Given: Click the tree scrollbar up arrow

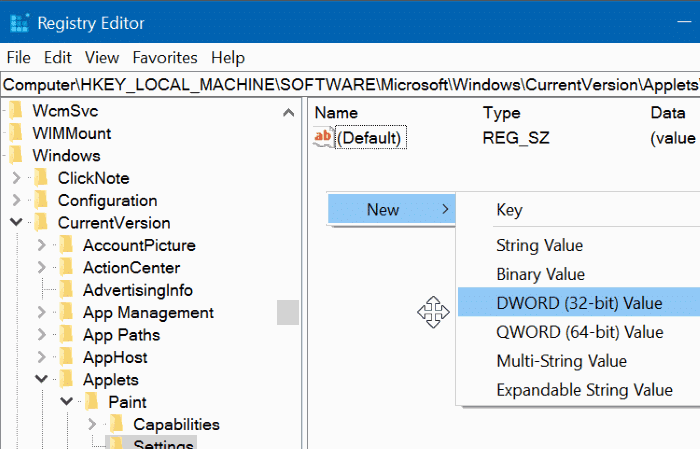Looking at the screenshot, I should [x=288, y=112].
